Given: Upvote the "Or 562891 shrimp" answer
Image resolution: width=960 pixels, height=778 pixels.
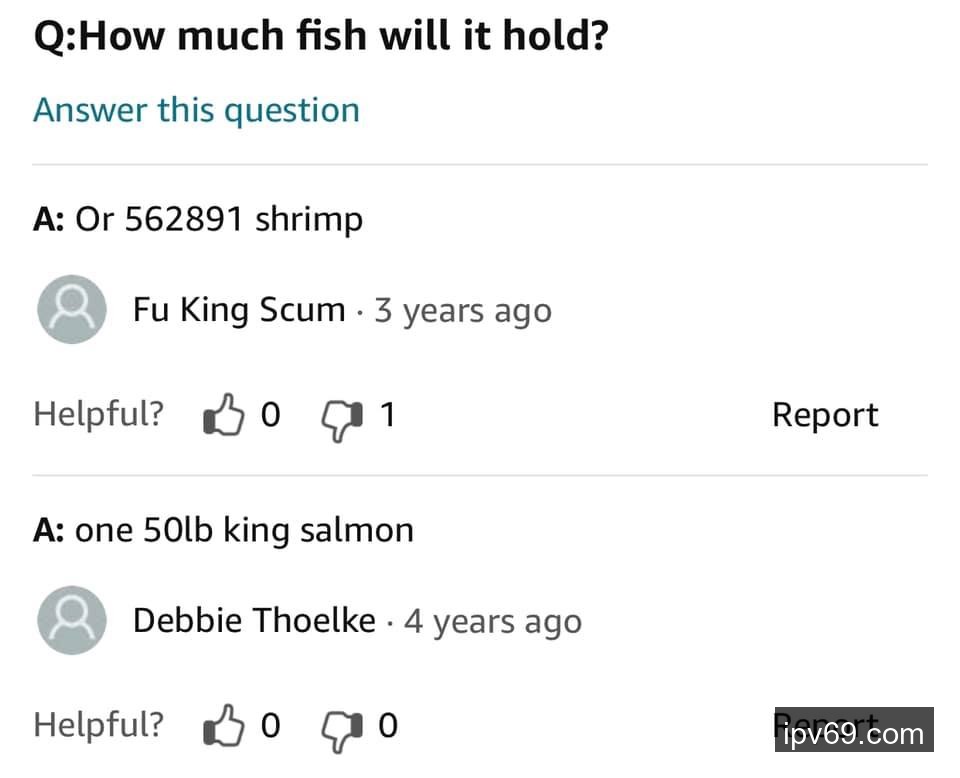Looking at the screenshot, I should (223, 415).
